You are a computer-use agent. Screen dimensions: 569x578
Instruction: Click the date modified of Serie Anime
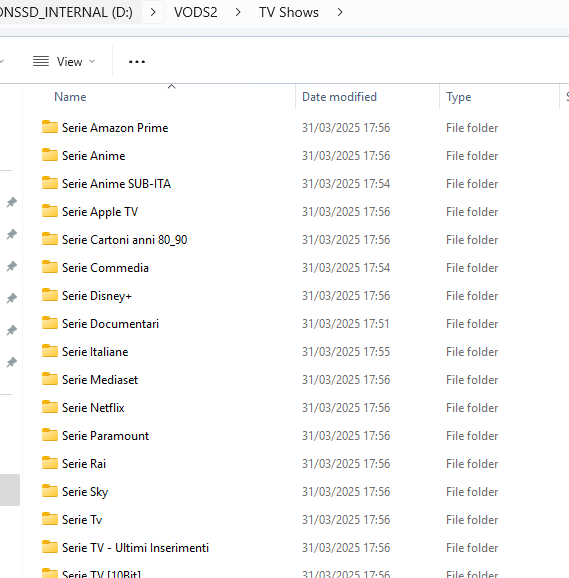point(346,156)
